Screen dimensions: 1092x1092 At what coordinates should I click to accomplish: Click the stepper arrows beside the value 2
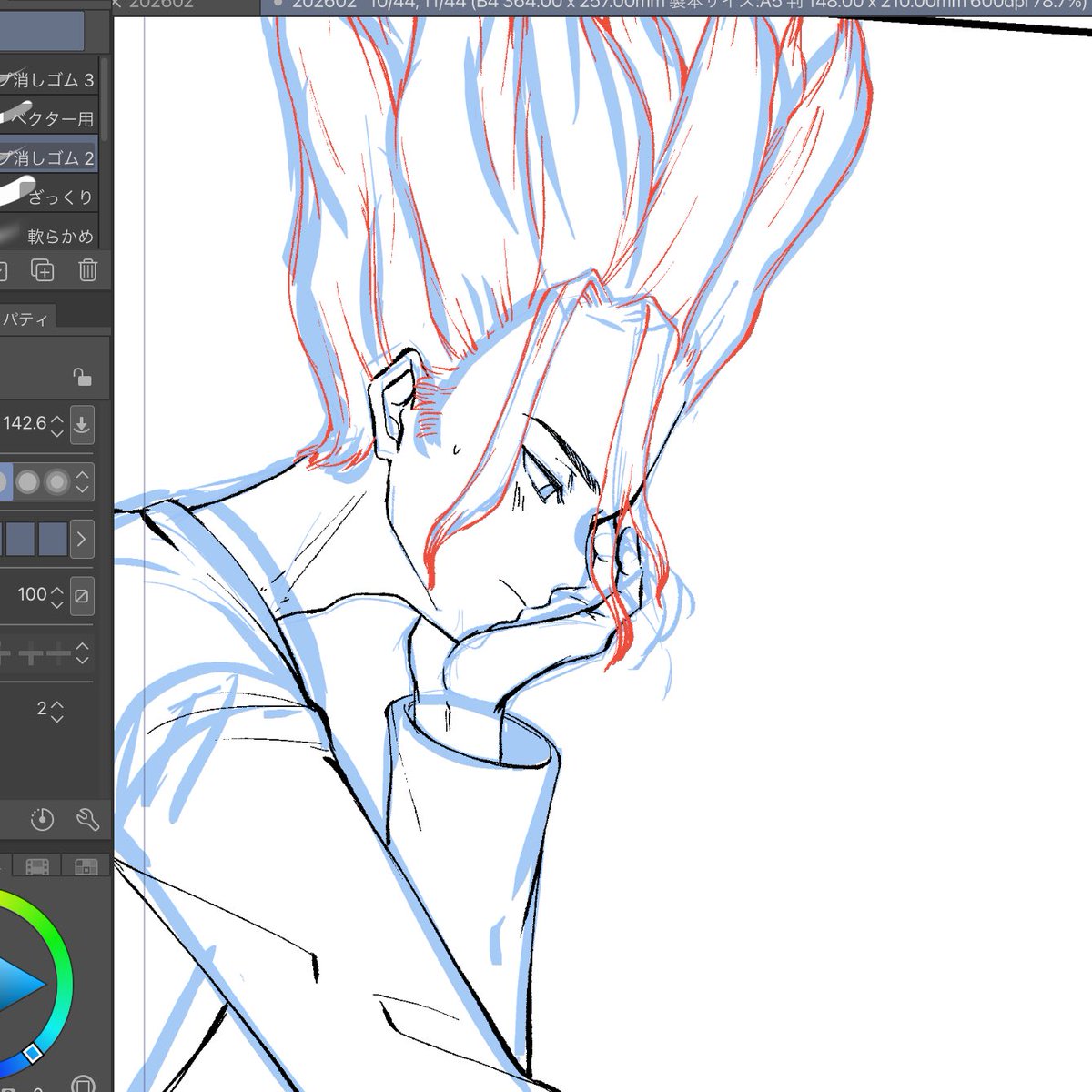click(57, 710)
